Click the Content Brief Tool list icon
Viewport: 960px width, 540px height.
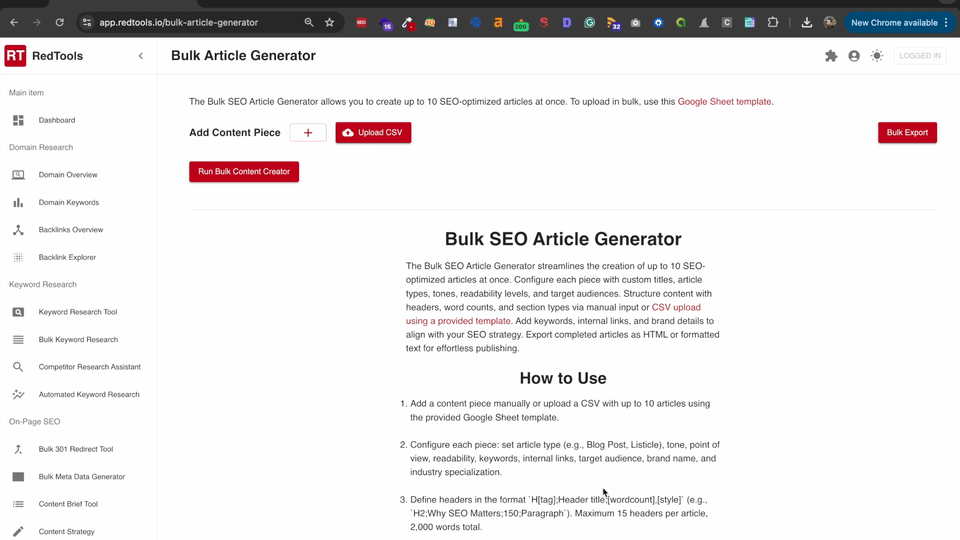coord(18,504)
